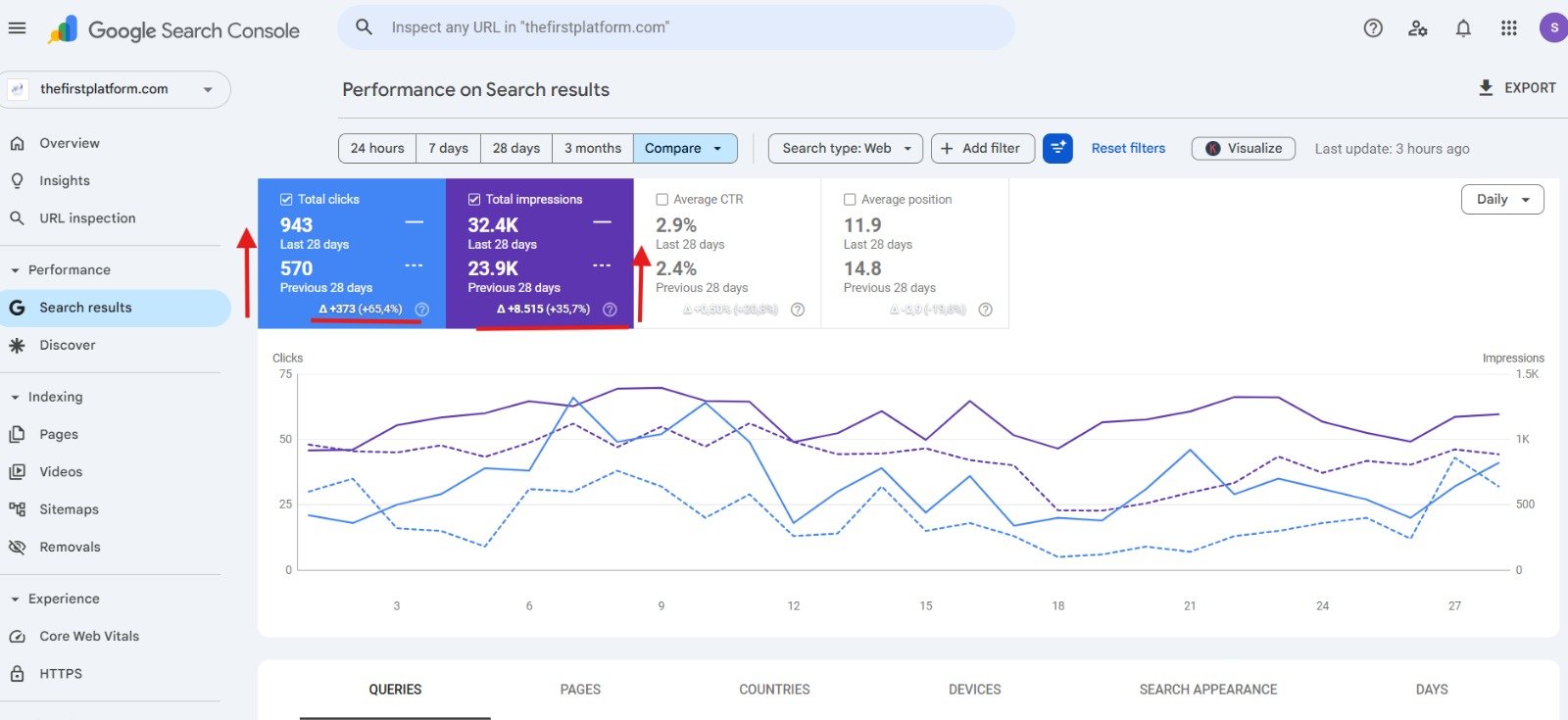Viewport: 1568px width, 720px height.
Task: Switch to the Countries tab
Action: 774,690
